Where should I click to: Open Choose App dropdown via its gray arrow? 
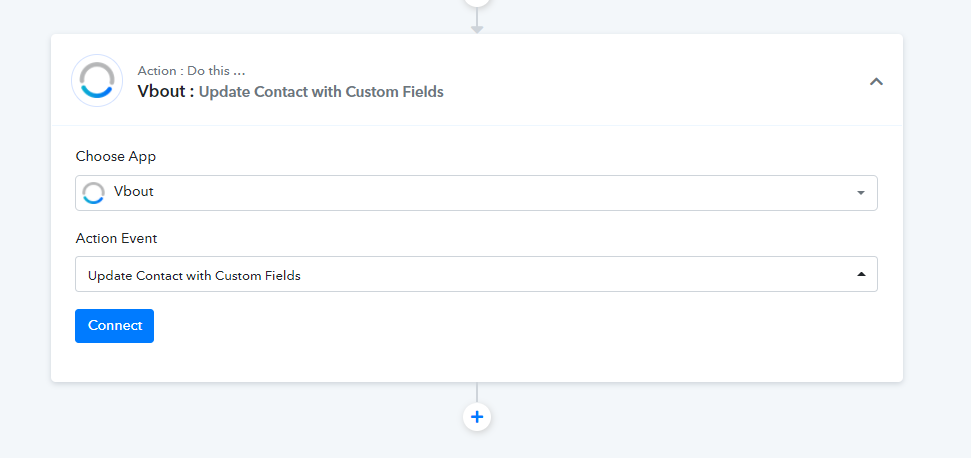(x=861, y=193)
